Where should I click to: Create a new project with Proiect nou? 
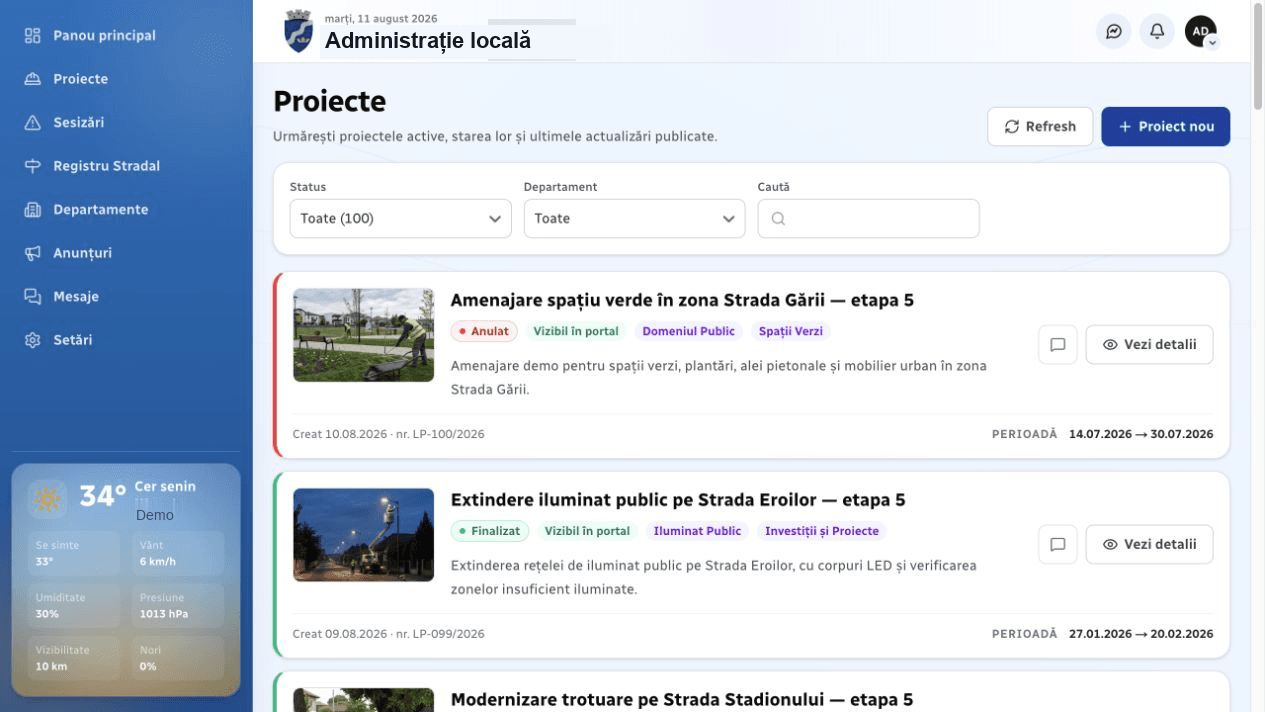point(1166,126)
